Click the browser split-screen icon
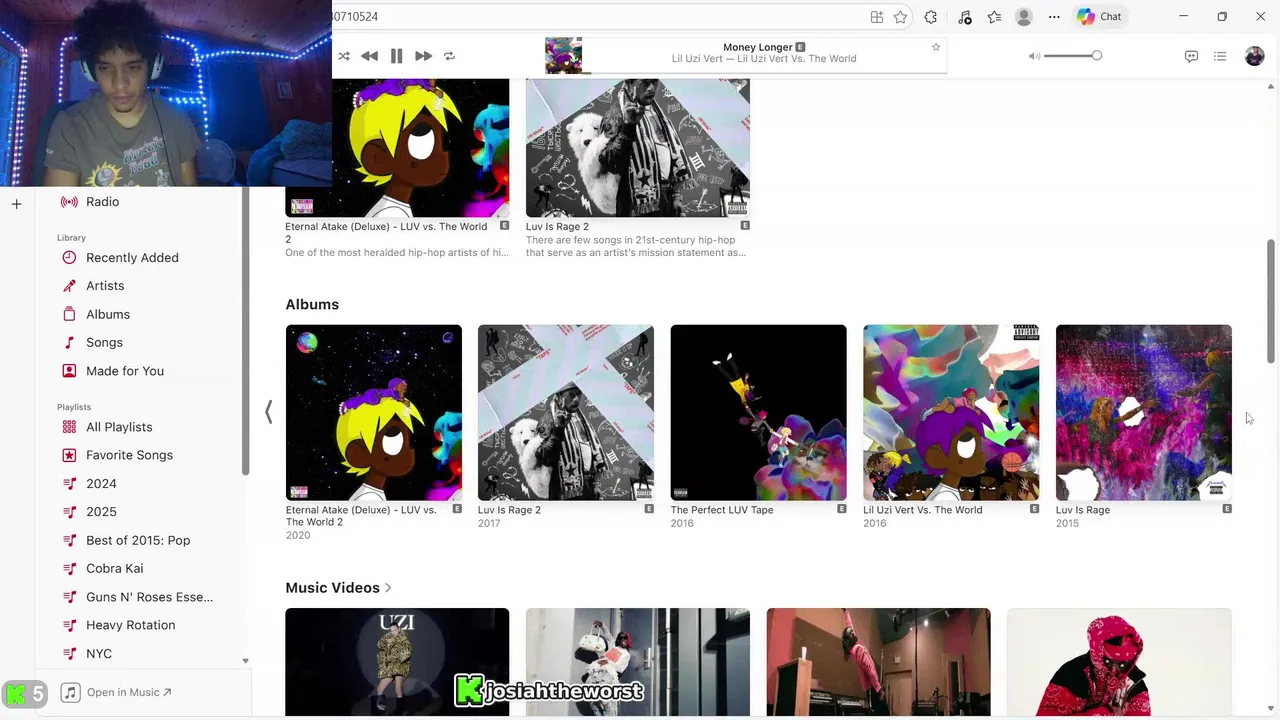The image size is (1280, 720). click(x=877, y=17)
